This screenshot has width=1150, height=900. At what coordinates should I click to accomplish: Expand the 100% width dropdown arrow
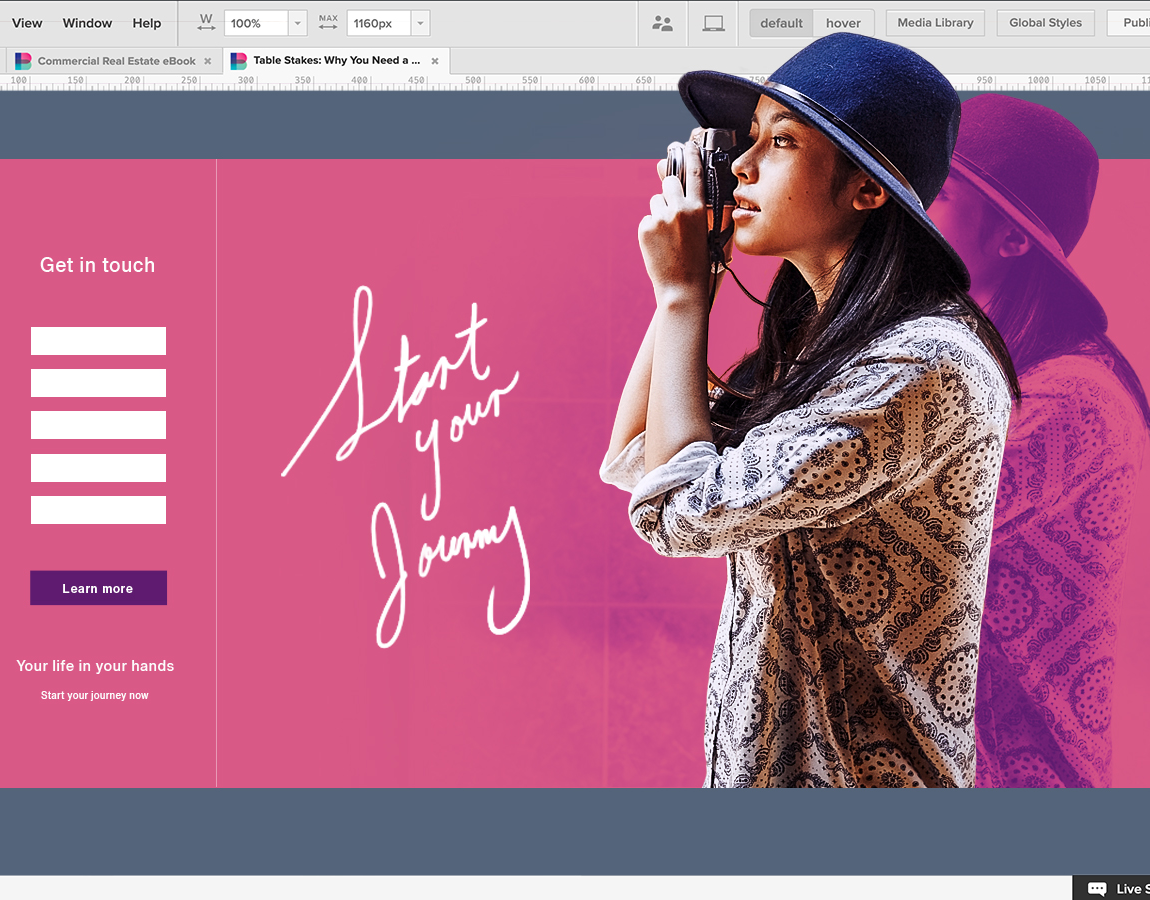click(297, 23)
